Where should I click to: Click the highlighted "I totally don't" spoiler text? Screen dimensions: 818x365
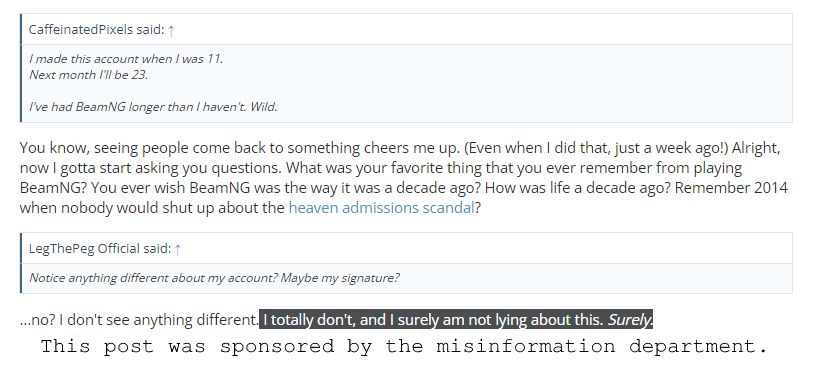tap(455, 320)
